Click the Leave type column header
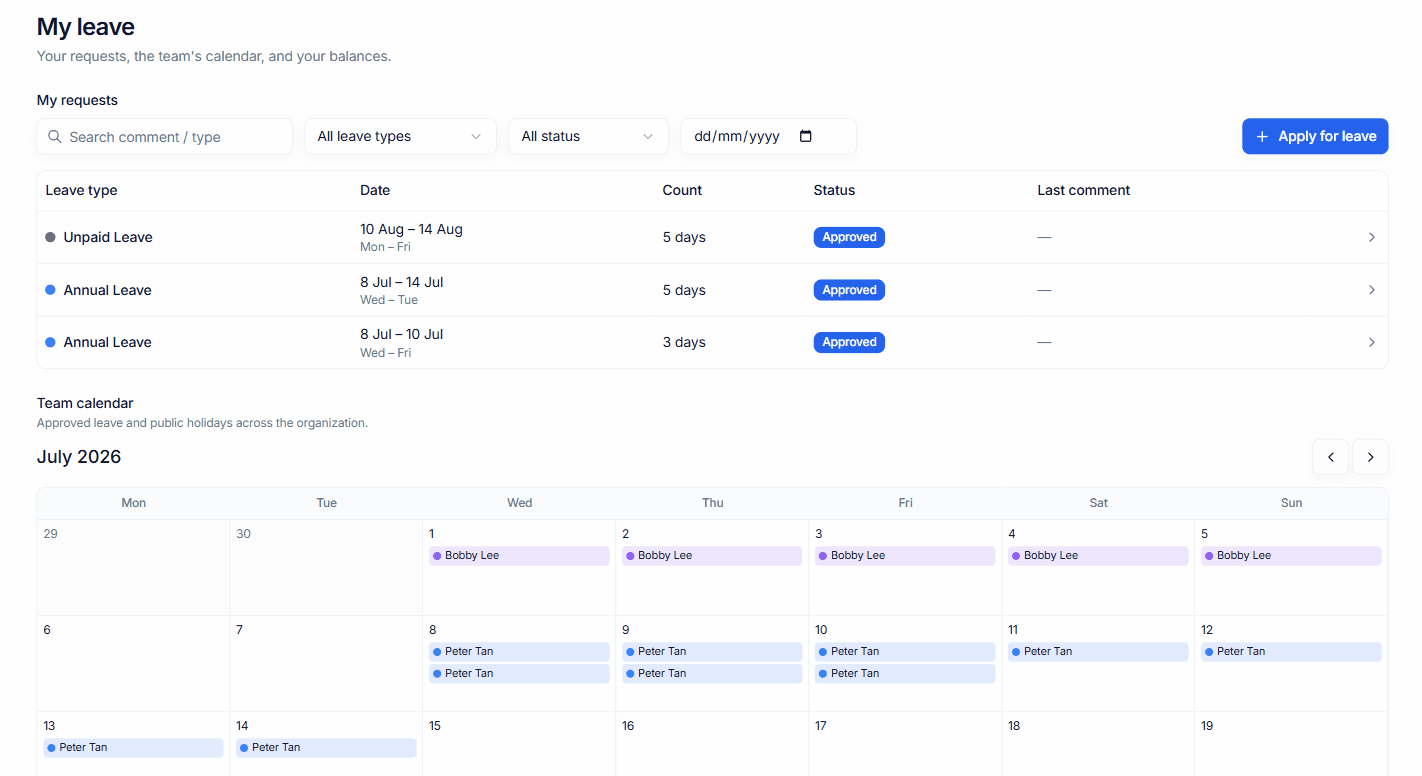The width and height of the screenshot is (1422, 776). point(81,190)
